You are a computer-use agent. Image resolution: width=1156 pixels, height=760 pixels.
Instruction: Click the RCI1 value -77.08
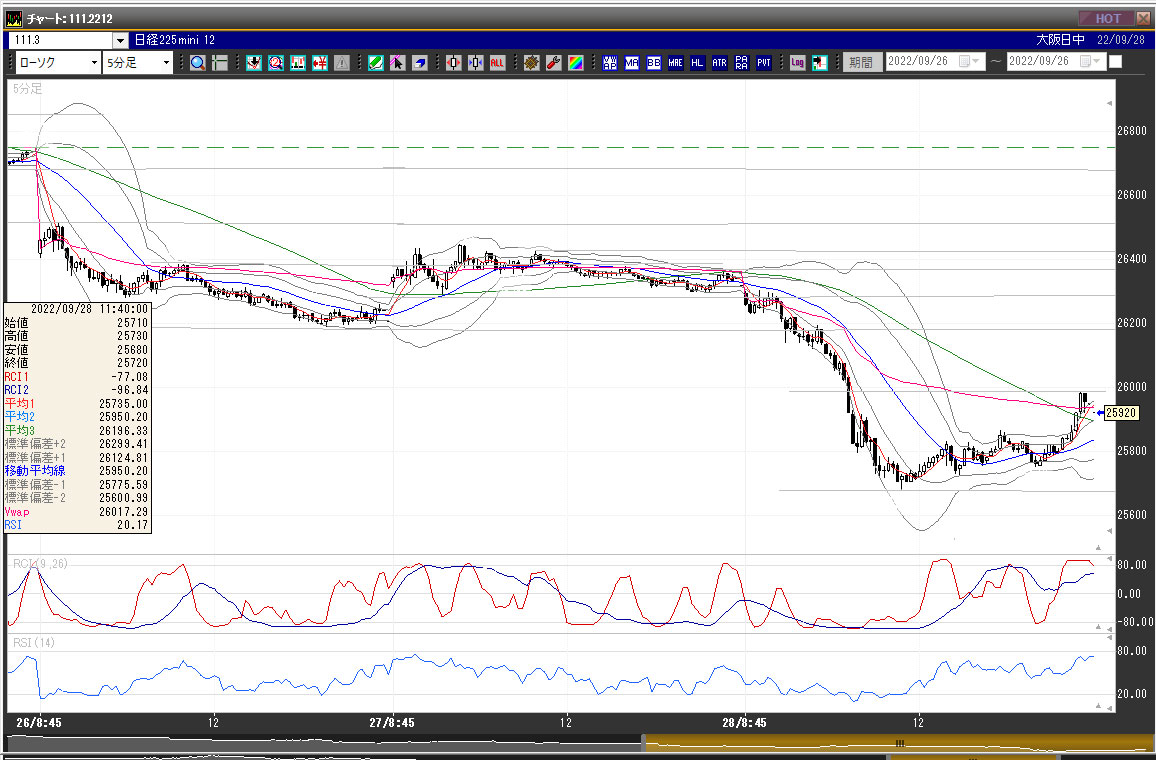pos(128,377)
